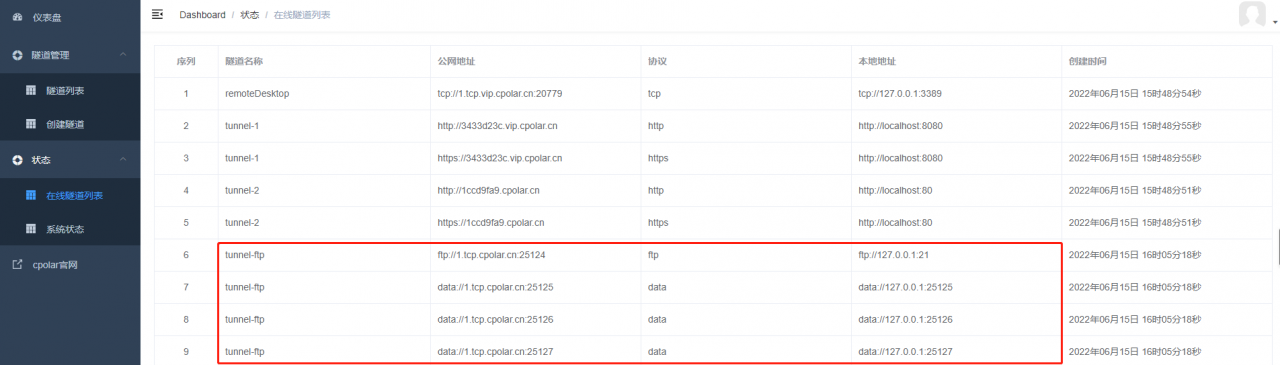Click the grid icon beside 隧道列表
Viewport: 1280px width, 365px height.
(x=31, y=90)
